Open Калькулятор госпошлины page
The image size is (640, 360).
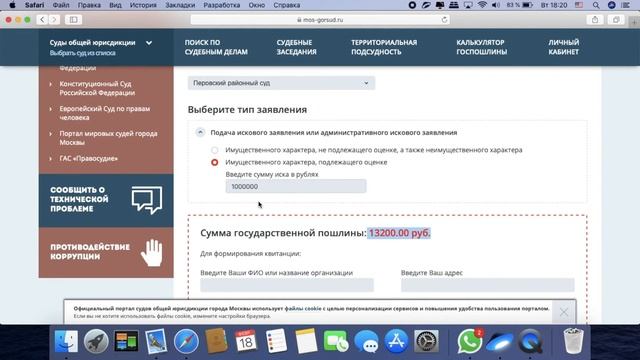[x=482, y=47]
